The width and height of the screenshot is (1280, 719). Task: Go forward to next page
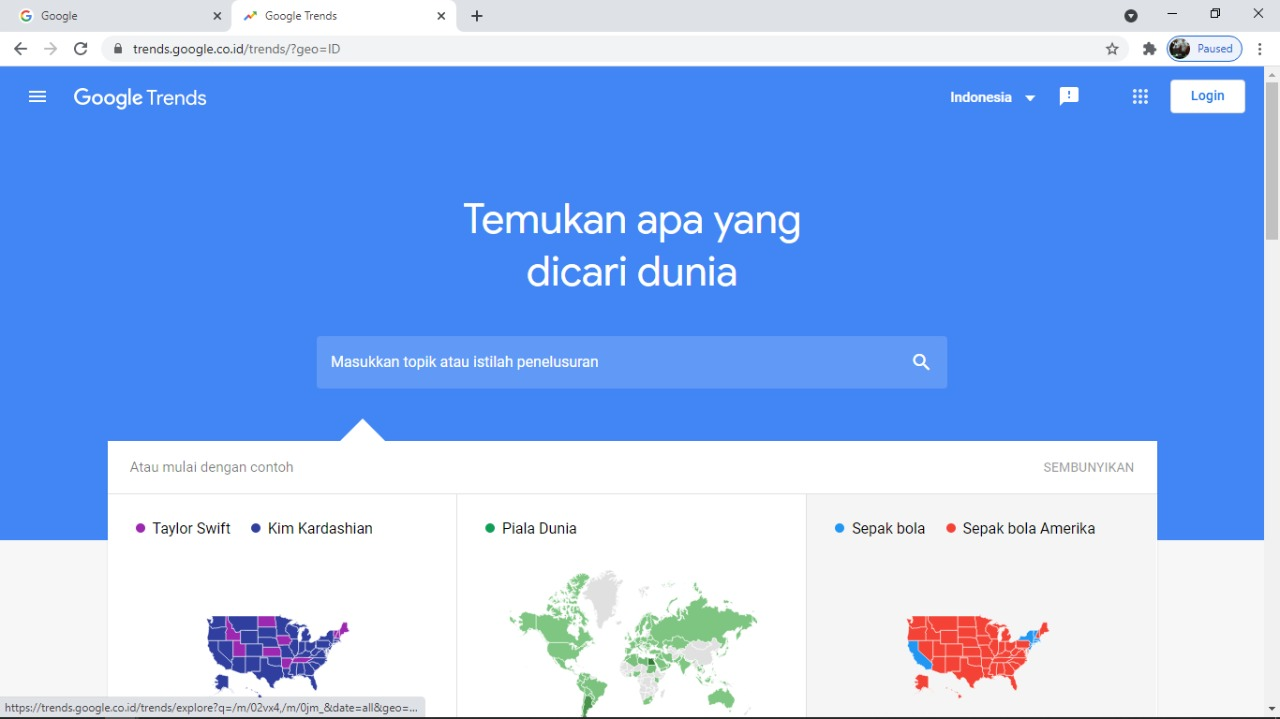coord(50,48)
